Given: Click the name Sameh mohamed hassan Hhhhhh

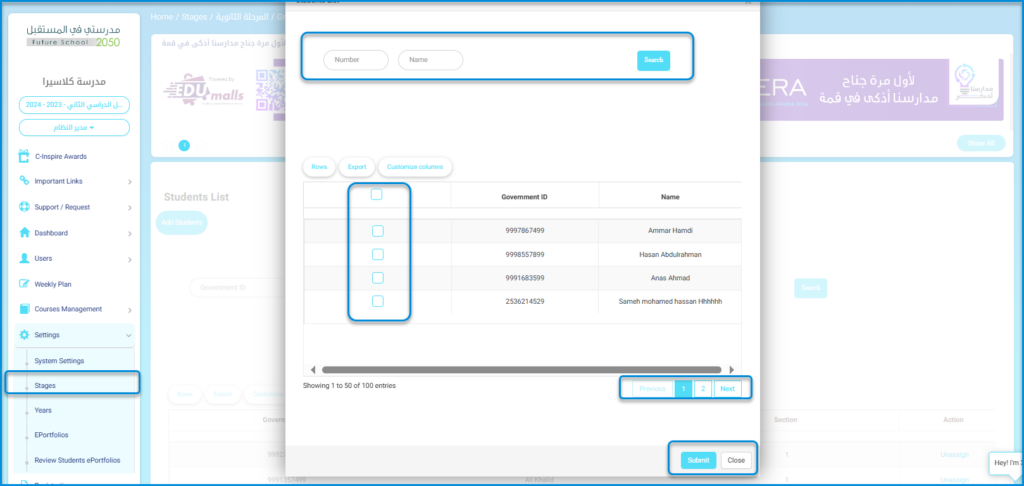Looking at the screenshot, I should 669,302.
